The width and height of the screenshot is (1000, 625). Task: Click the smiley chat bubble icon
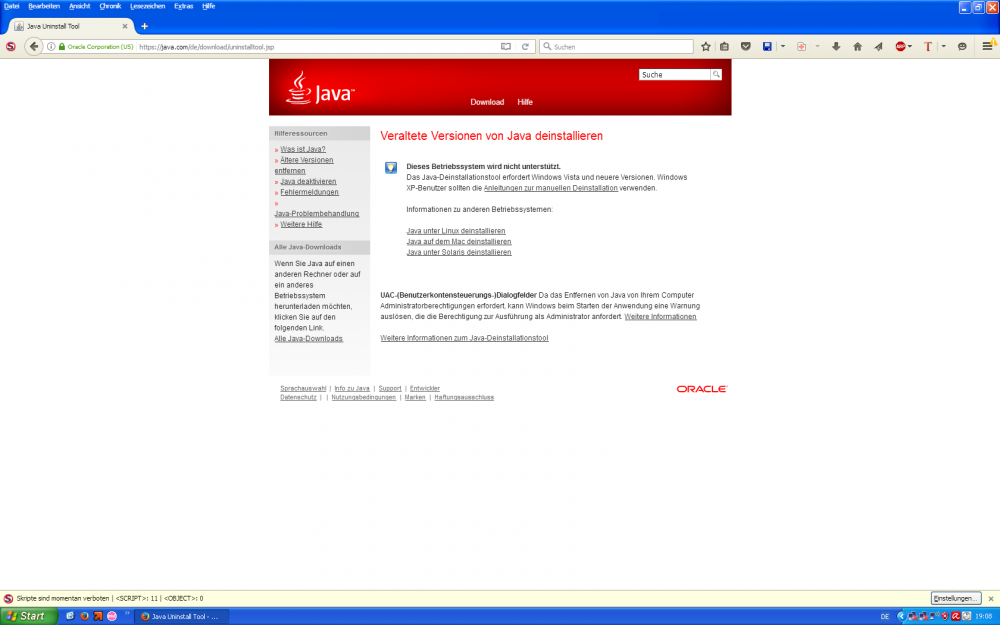click(962, 47)
